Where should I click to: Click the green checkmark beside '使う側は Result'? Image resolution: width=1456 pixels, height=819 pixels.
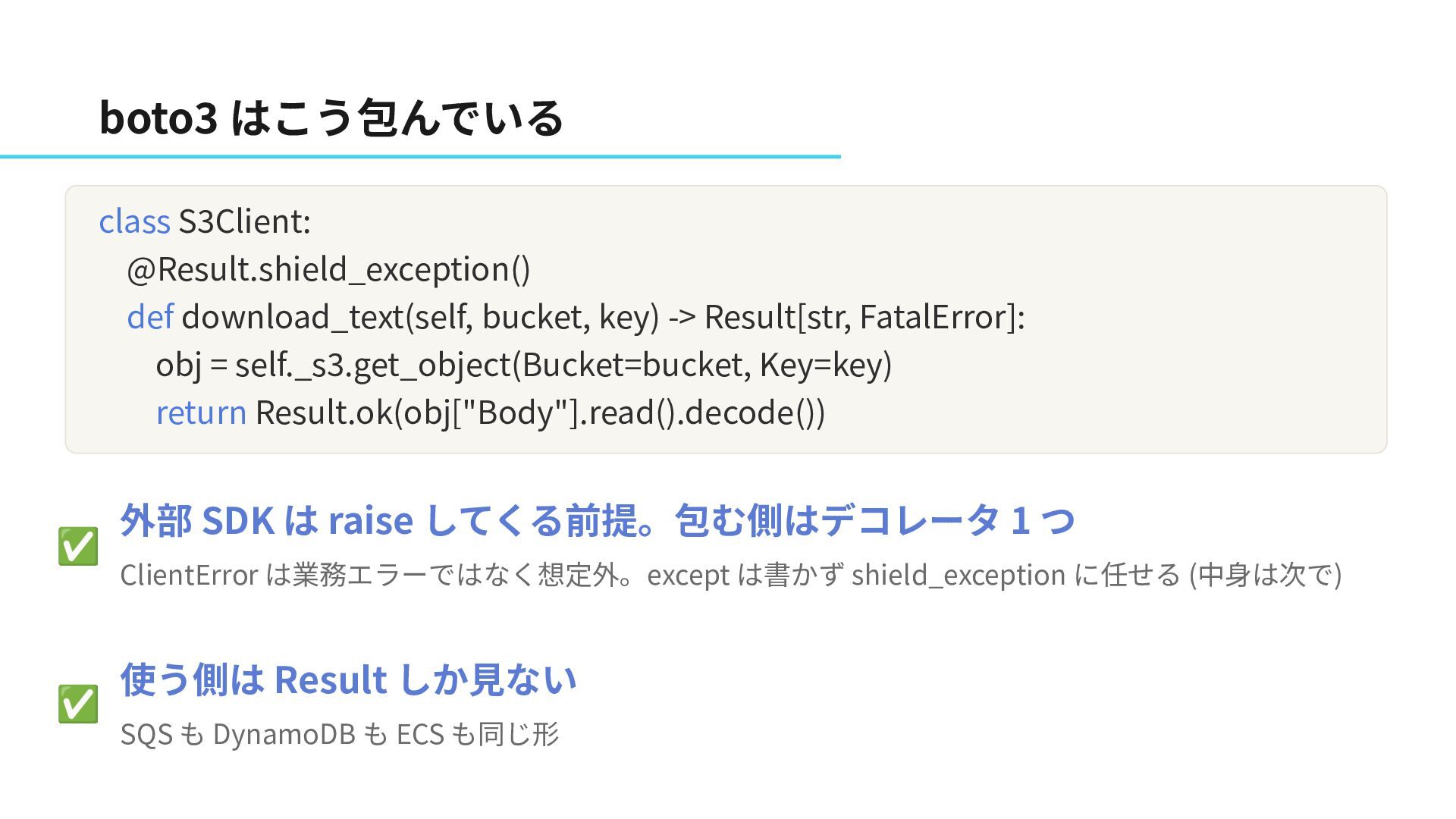[x=78, y=704]
